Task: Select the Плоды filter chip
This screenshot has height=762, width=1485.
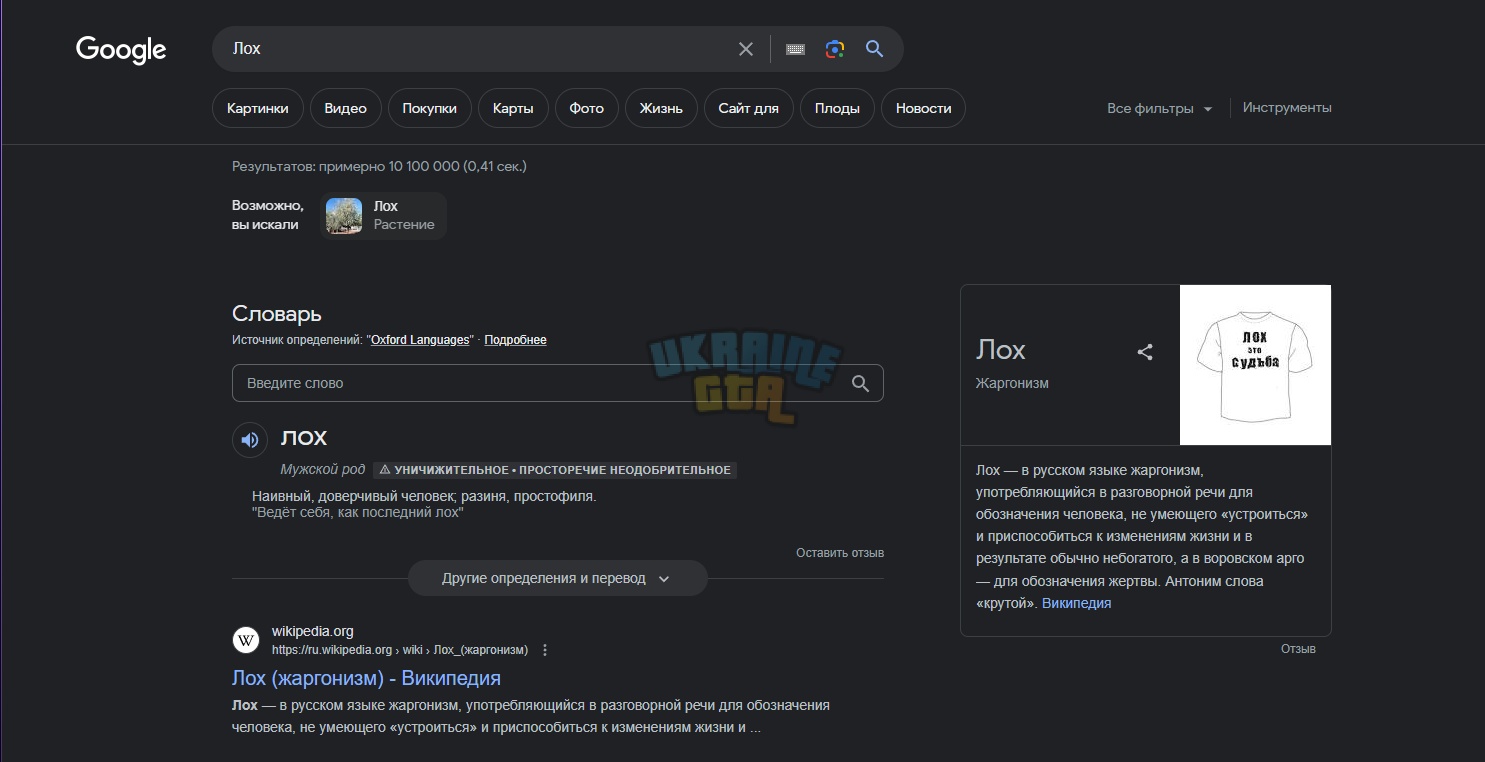Action: coord(837,108)
